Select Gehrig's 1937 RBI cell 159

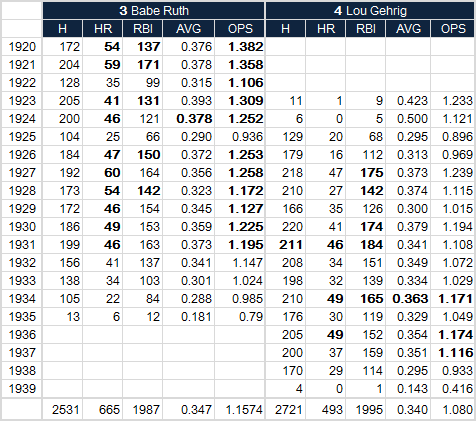tap(366, 353)
